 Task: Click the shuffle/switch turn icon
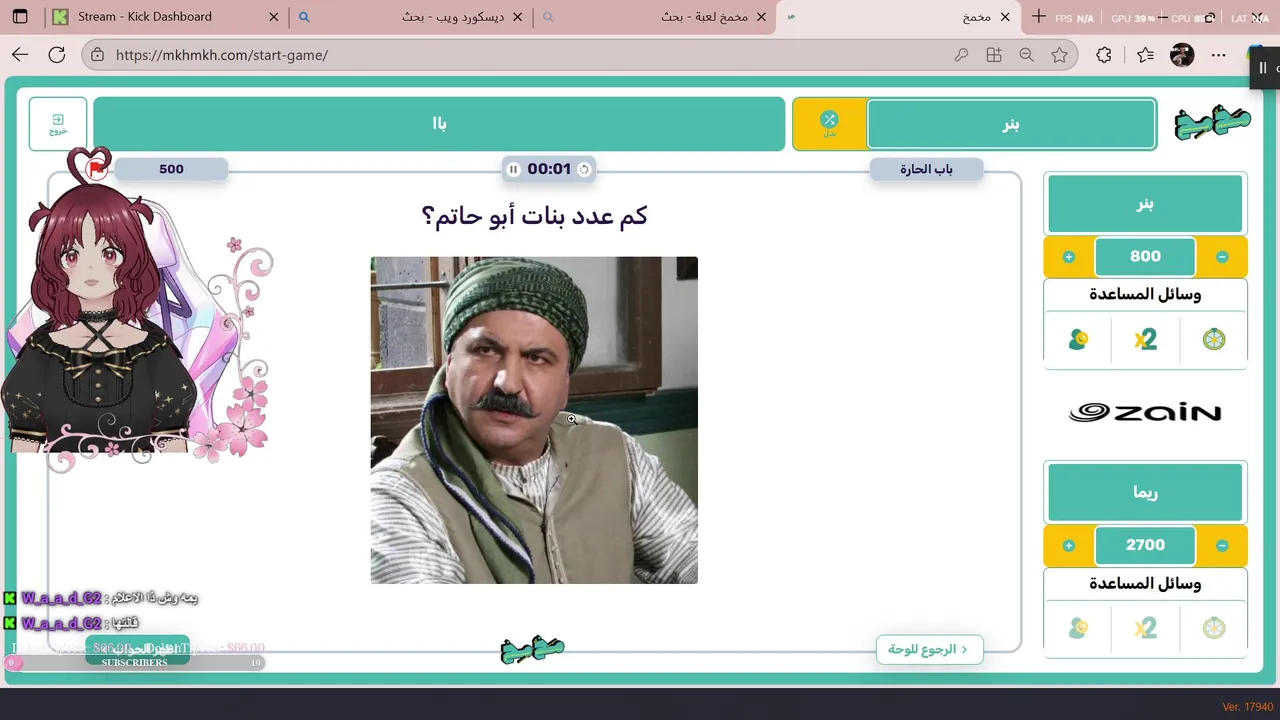click(x=829, y=120)
